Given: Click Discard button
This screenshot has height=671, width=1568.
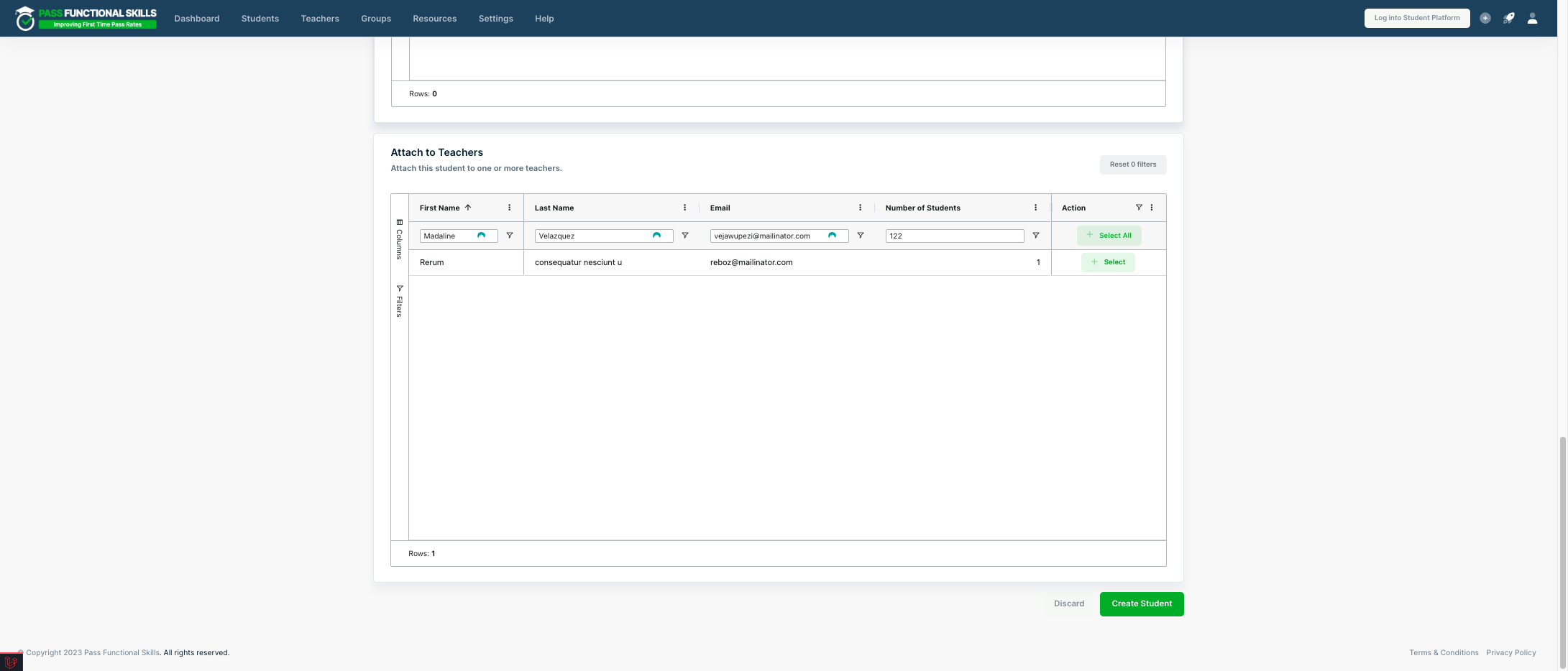Looking at the screenshot, I should tap(1069, 604).
